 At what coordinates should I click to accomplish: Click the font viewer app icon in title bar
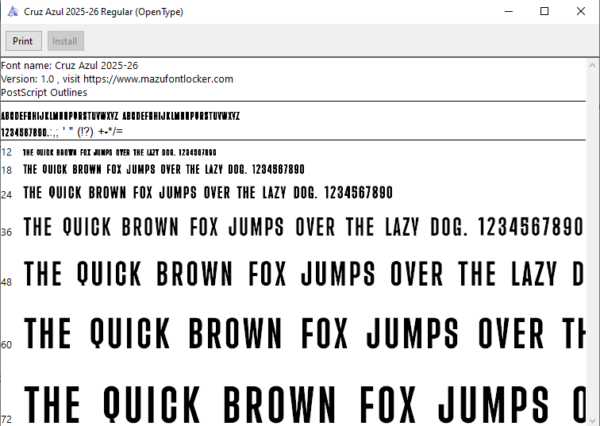pyautogui.click(x=13, y=11)
